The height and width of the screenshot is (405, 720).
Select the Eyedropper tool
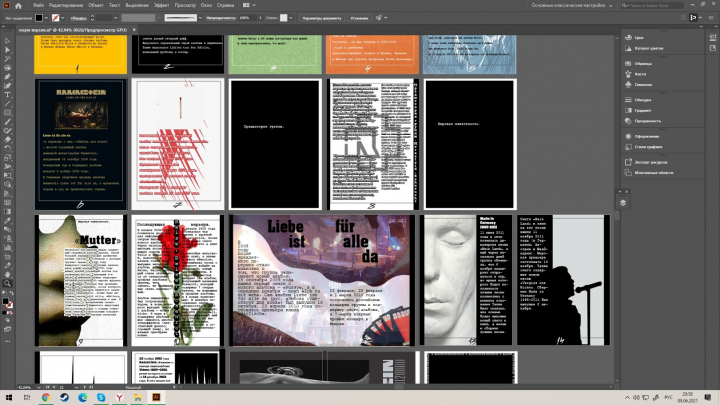coord(7,220)
